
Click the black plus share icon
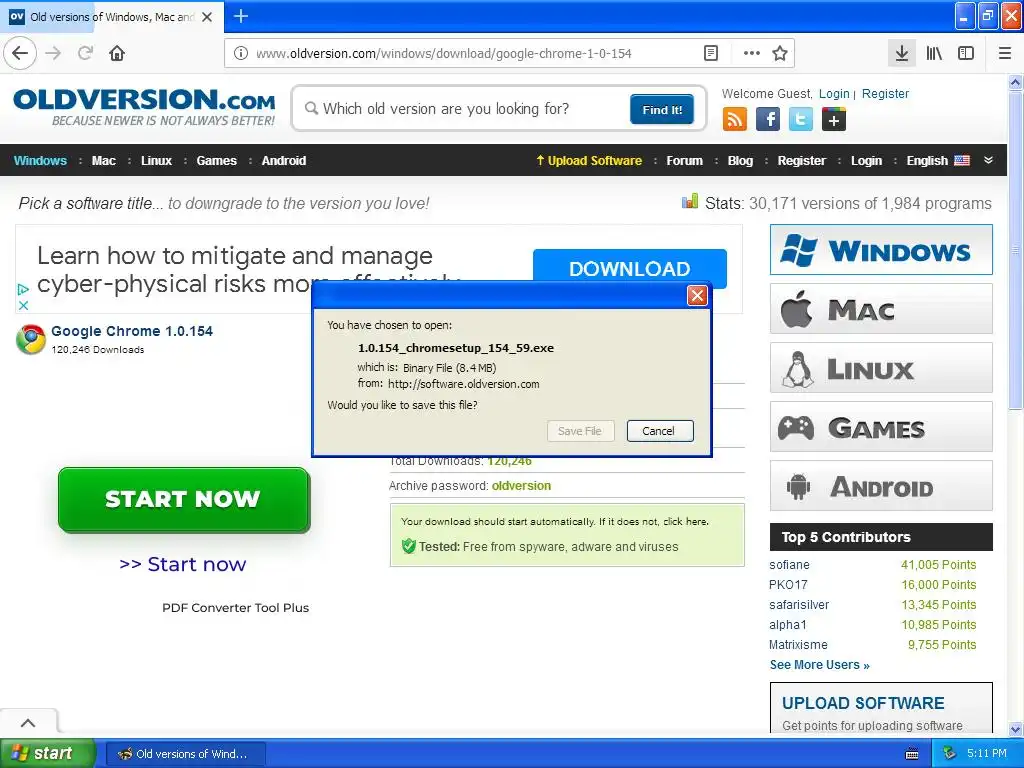pyautogui.click(x=834, y=120)
